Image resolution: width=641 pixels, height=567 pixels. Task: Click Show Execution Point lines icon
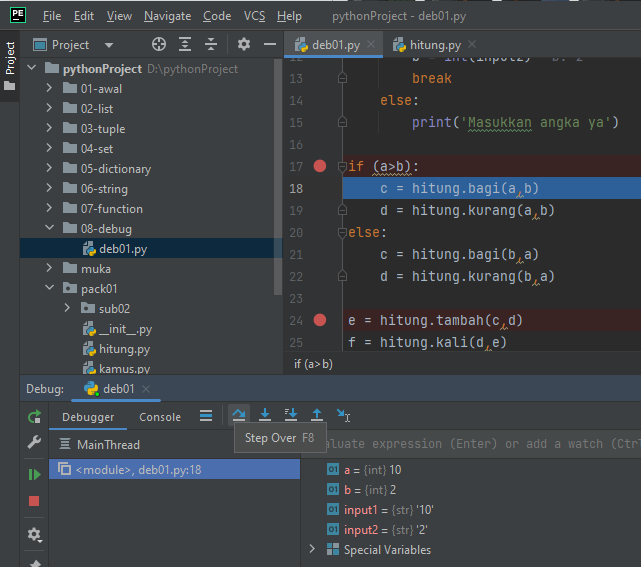point(206,416)
